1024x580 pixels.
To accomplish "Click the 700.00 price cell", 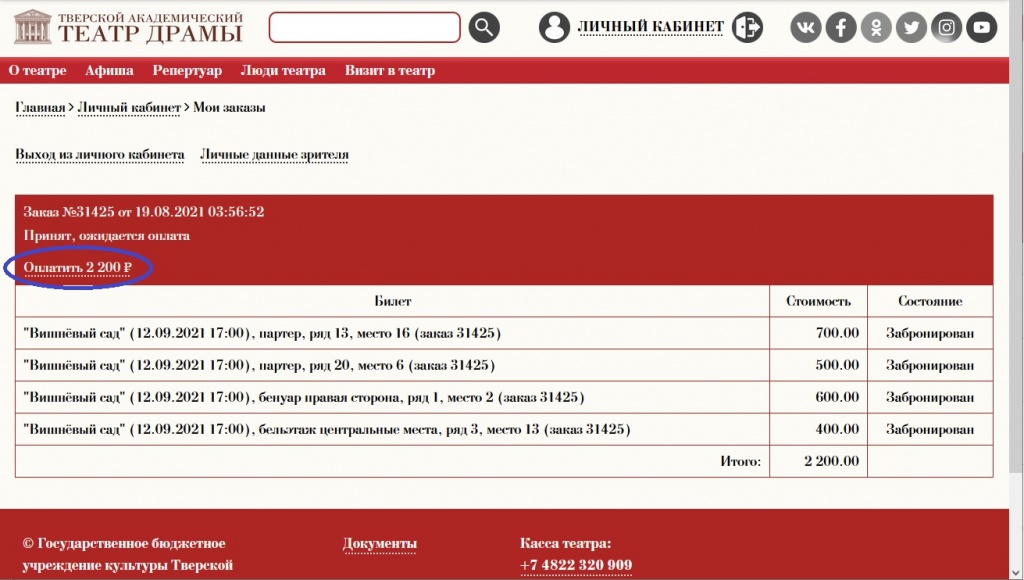I will point(818,333).
